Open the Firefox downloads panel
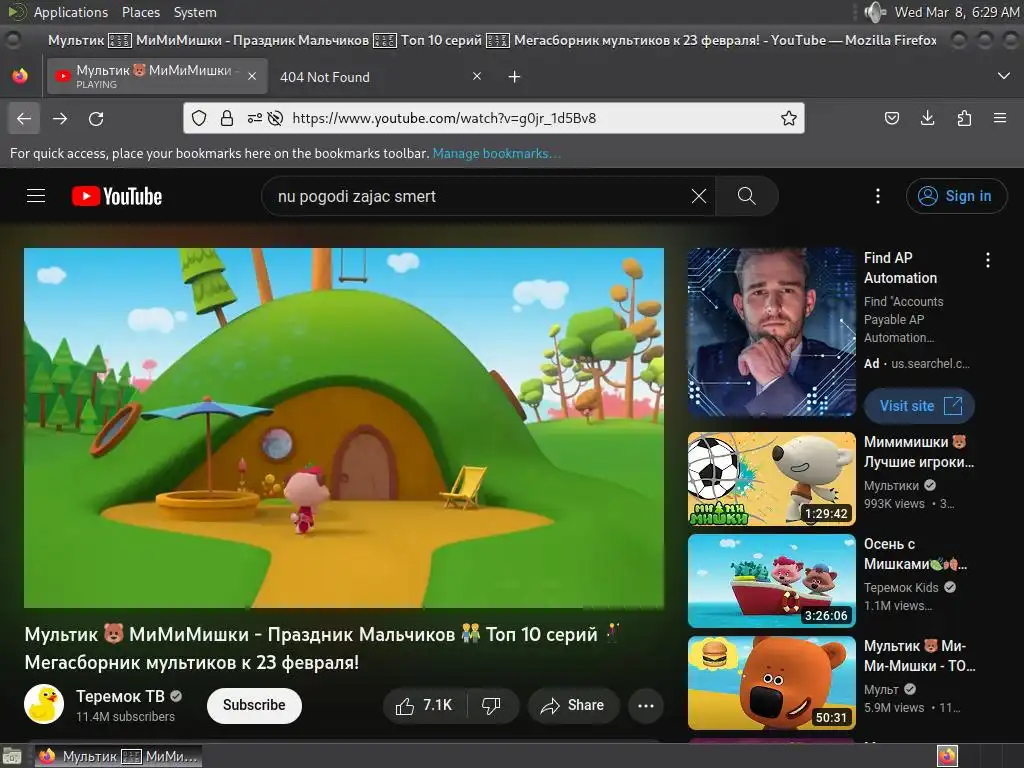This screenshot has width=1024, height=768. tap(927, 118)
